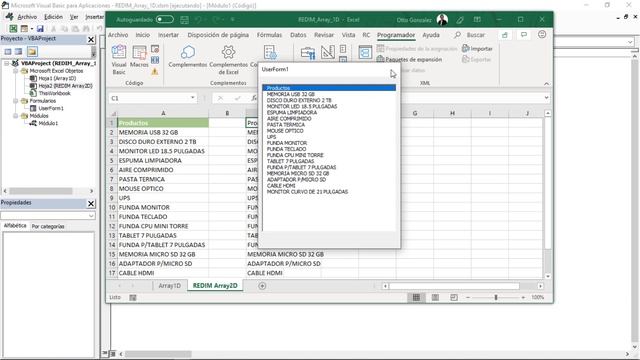
Task: Toggle folders icon in Project panel
Action: tap(32, 51)
